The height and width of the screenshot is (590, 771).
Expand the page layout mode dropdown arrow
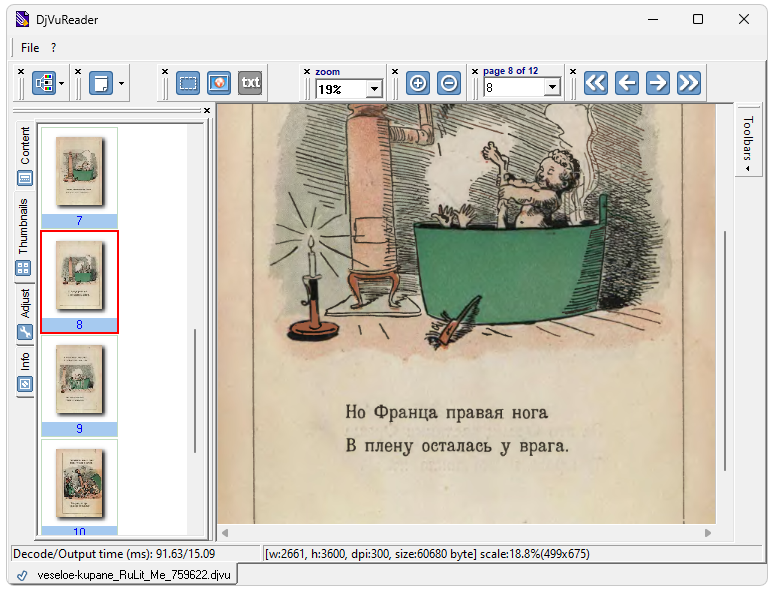(x=121, y=83)
